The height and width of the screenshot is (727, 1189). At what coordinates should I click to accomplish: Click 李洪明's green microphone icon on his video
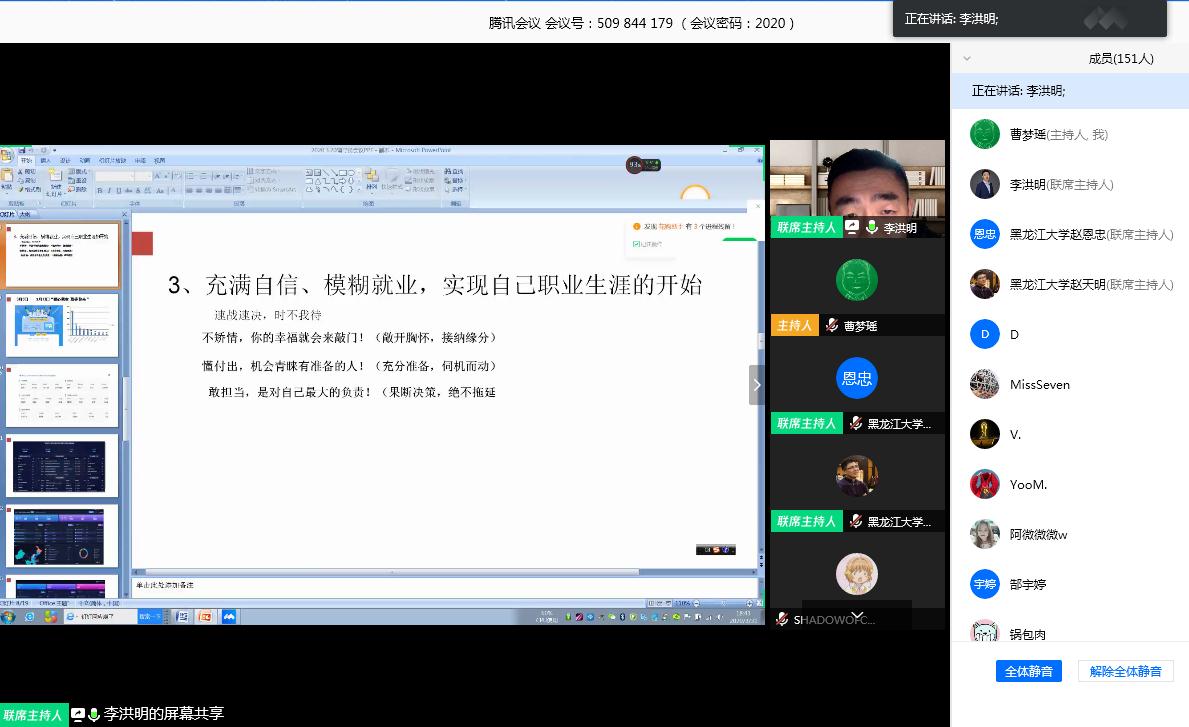coord(872,228)
